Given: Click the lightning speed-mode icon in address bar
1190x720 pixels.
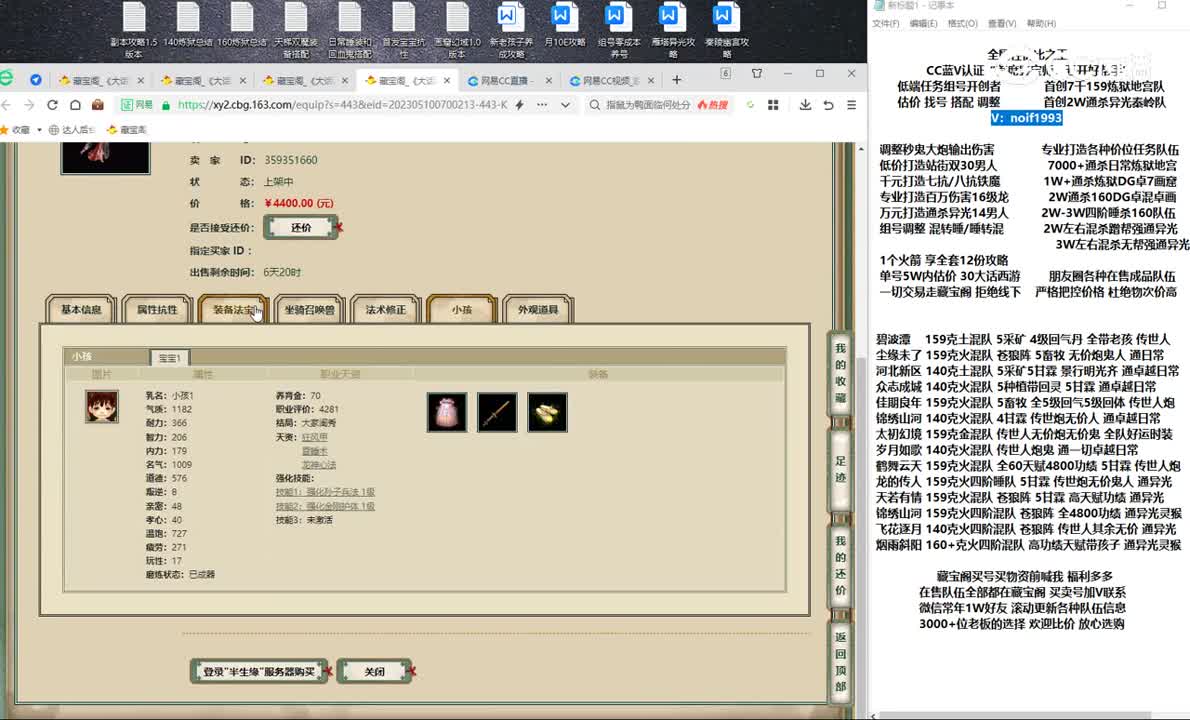Looking at the screenshot, I should [x=520, y=105].
